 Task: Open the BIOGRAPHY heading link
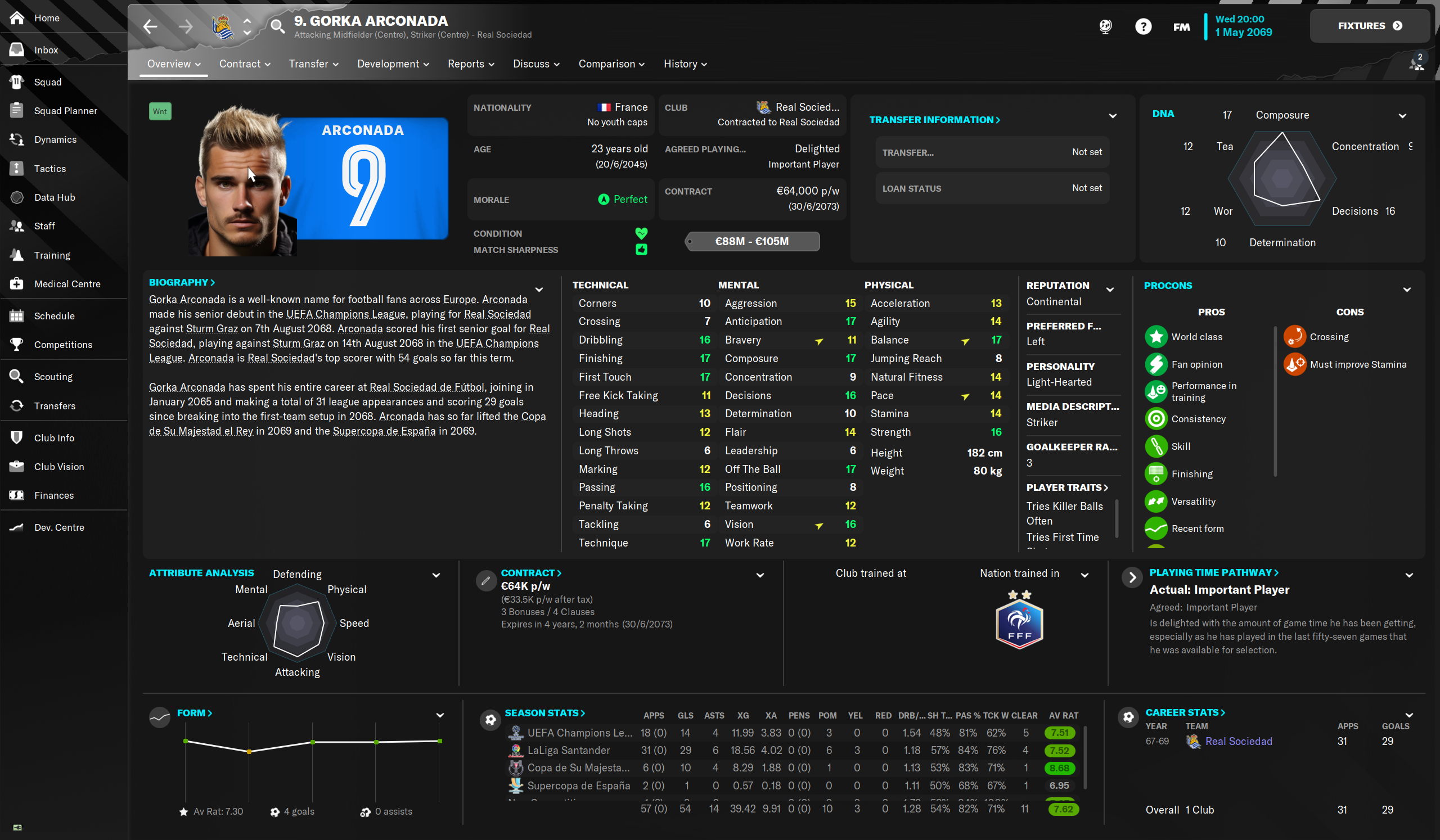click(182, 282)
